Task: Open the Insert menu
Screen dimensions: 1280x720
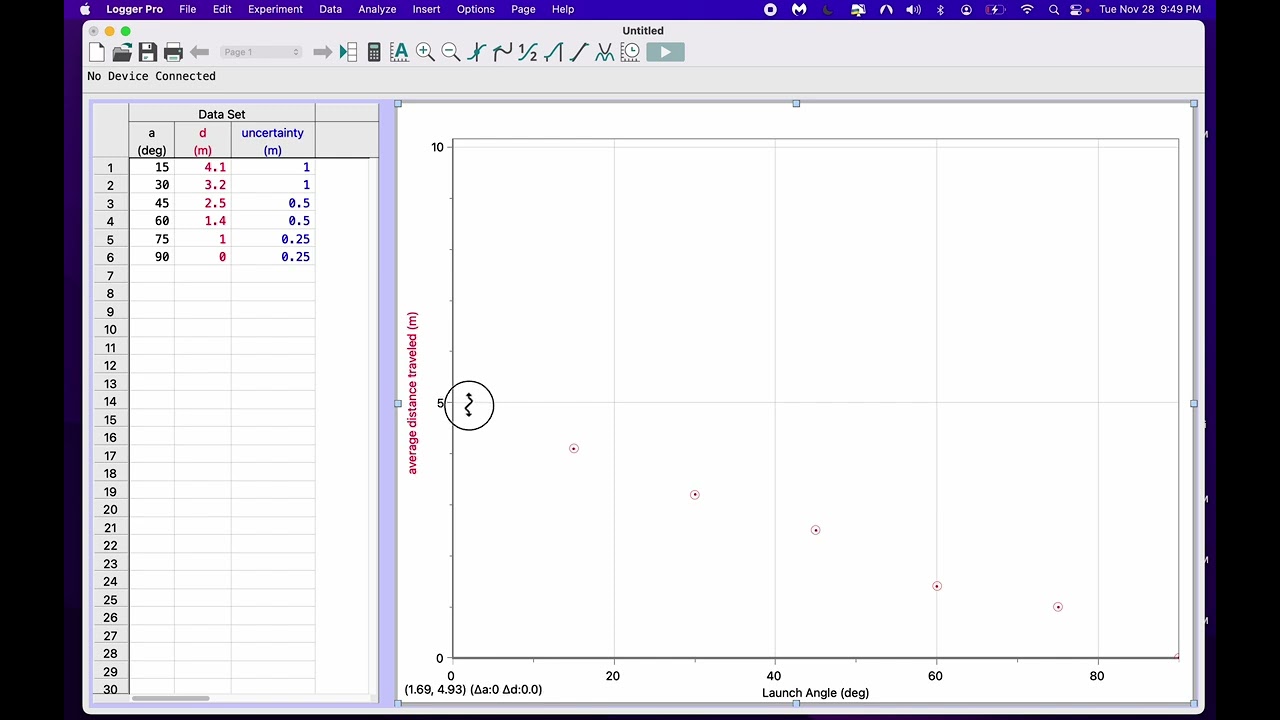Action: [426, 9]
